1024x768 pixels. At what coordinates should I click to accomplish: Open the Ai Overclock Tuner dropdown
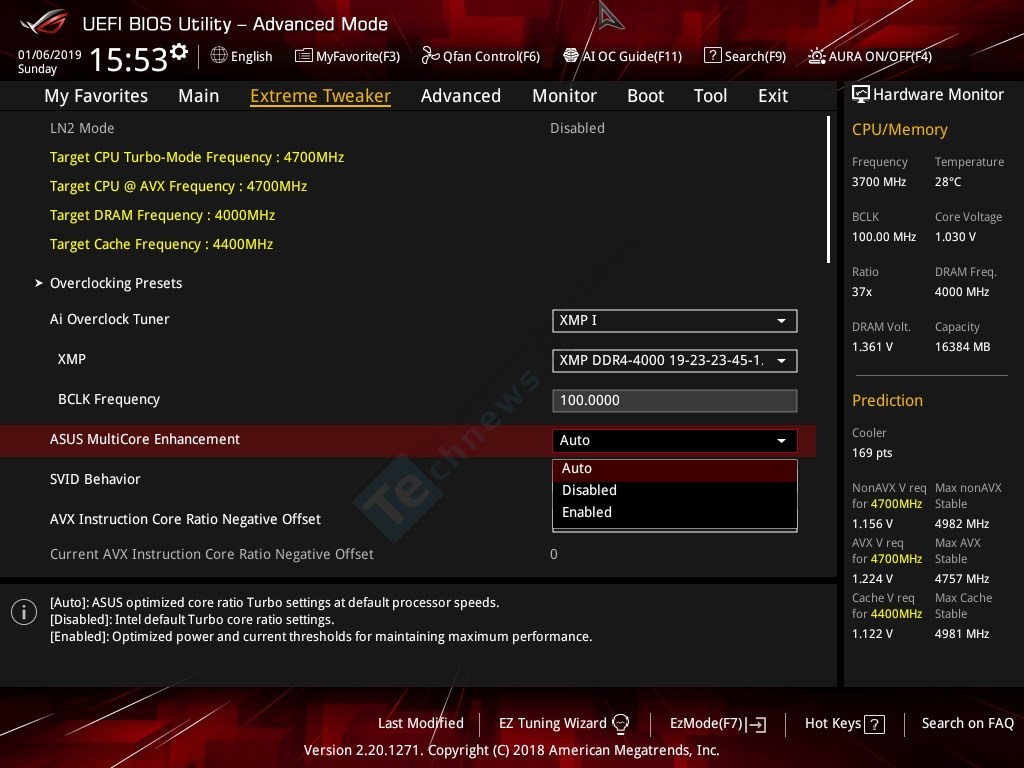pos(674,321)
